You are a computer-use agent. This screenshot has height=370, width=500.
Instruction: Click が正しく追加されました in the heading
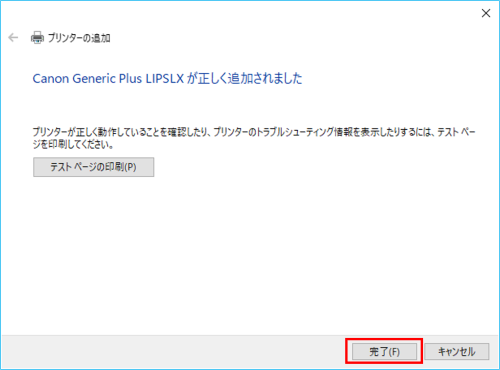coord(244,79)
